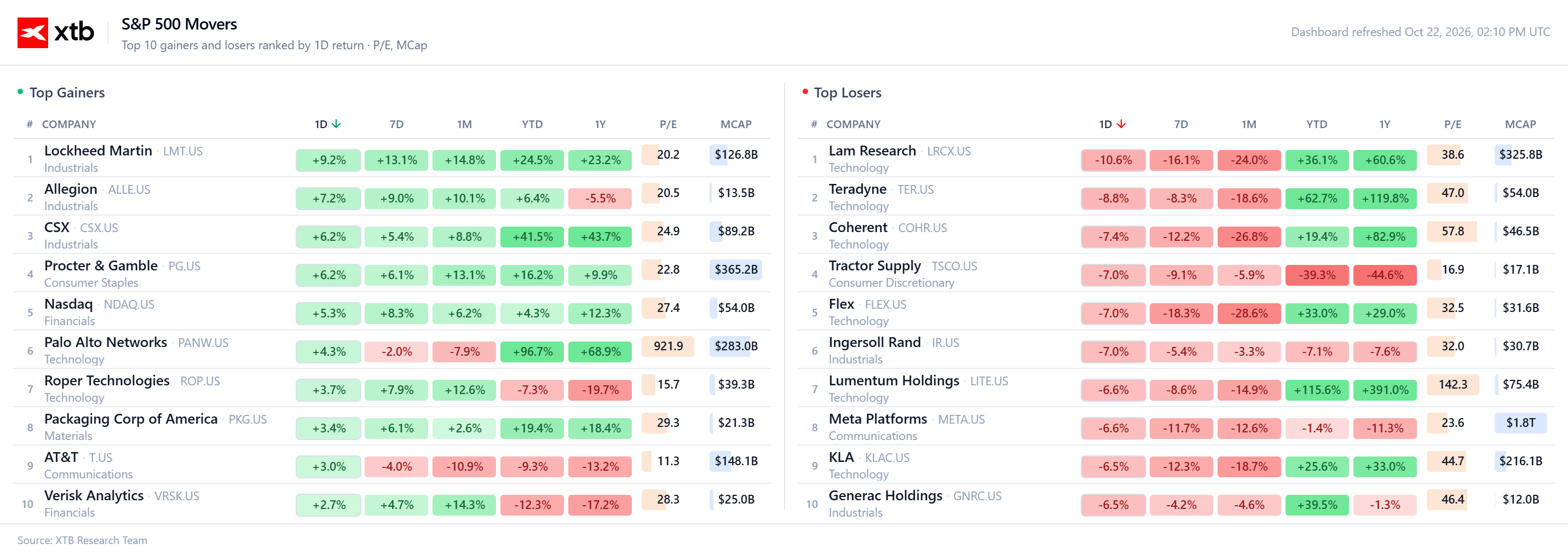1568x555 pixels.
Task: Open Lam Research company name
Action: (872, 151)
